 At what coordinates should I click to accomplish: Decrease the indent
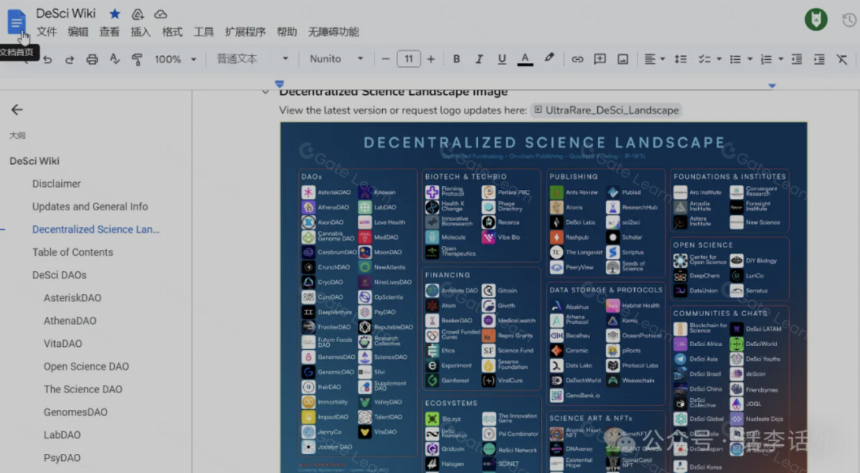(x=796, y=59)
